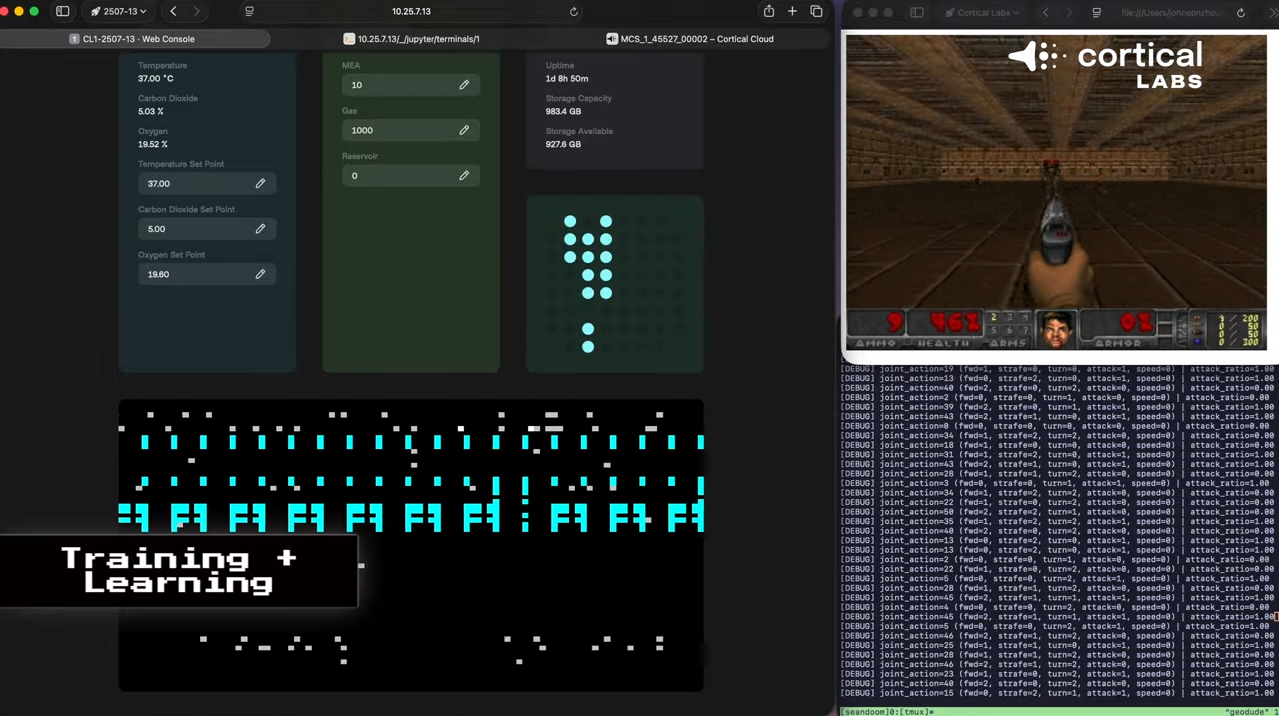Click the Gas field edit pencil
The height and width of the screenshot is (718, 1279).
(464, 130)
